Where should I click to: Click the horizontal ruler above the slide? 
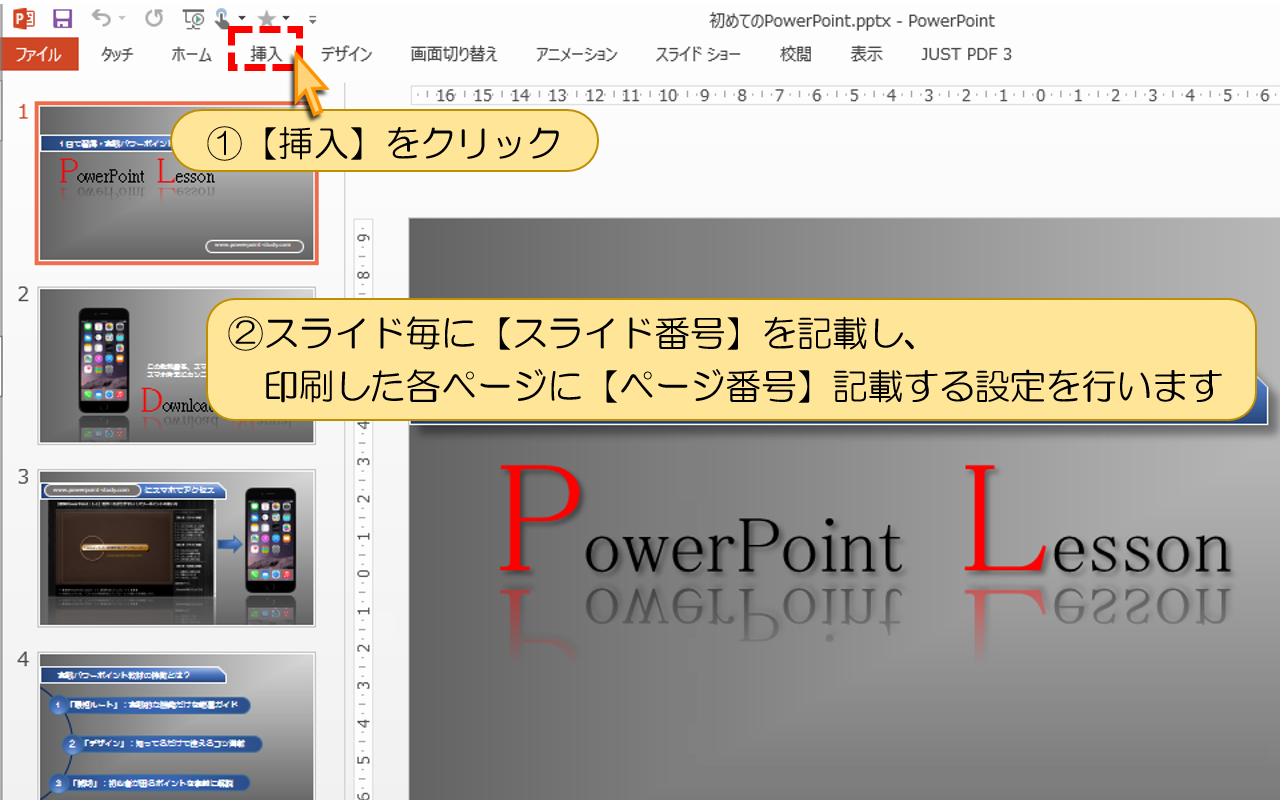pos(845,95)
